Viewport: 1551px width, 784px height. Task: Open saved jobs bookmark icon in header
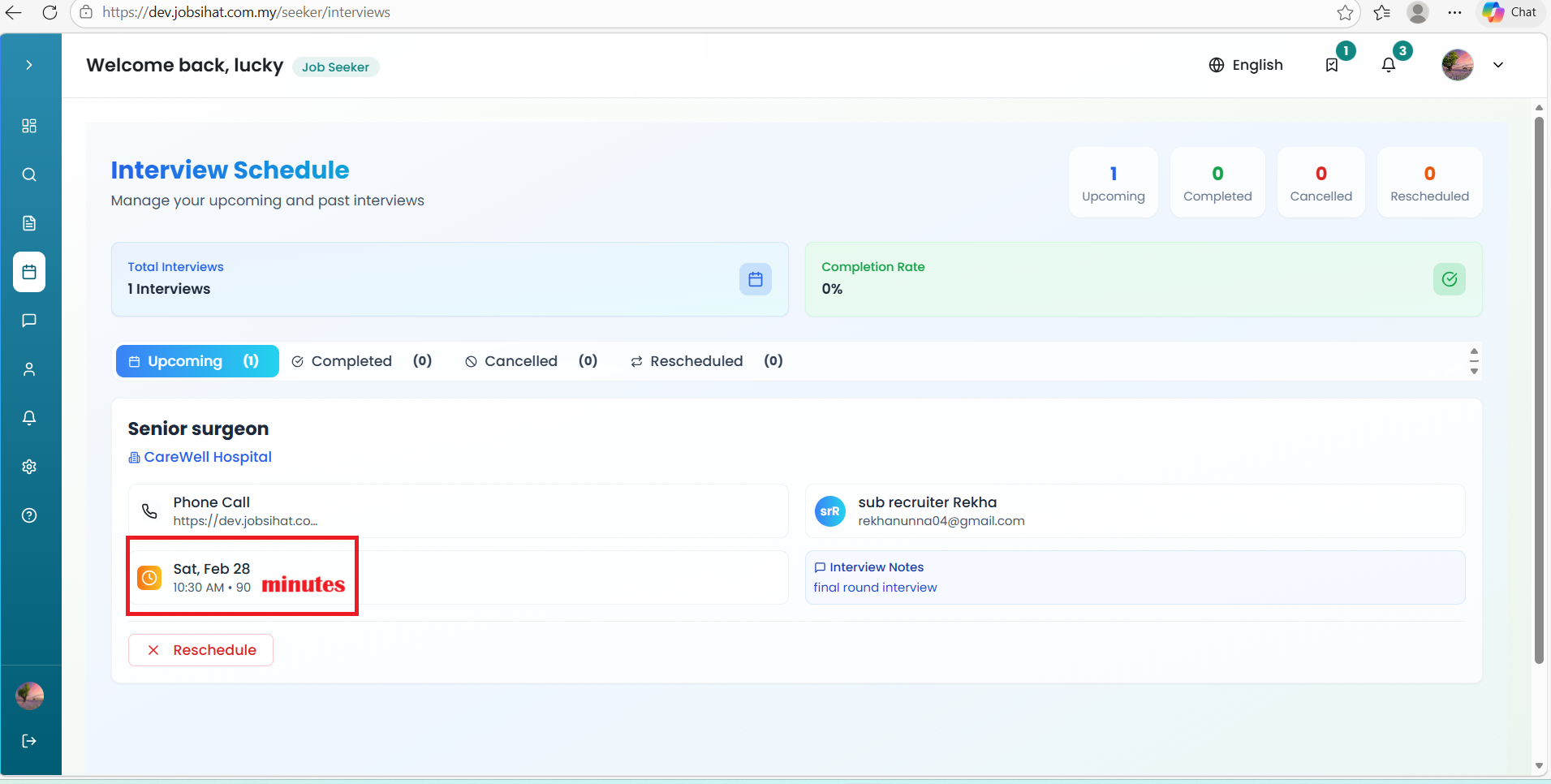point(1332,65)
